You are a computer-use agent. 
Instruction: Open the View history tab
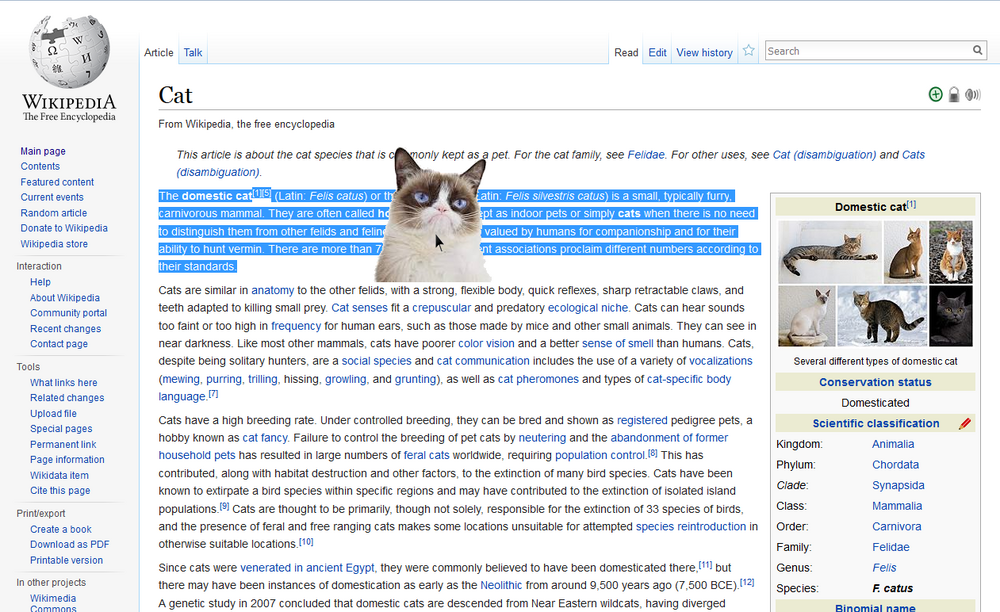[x=704, y=52]
